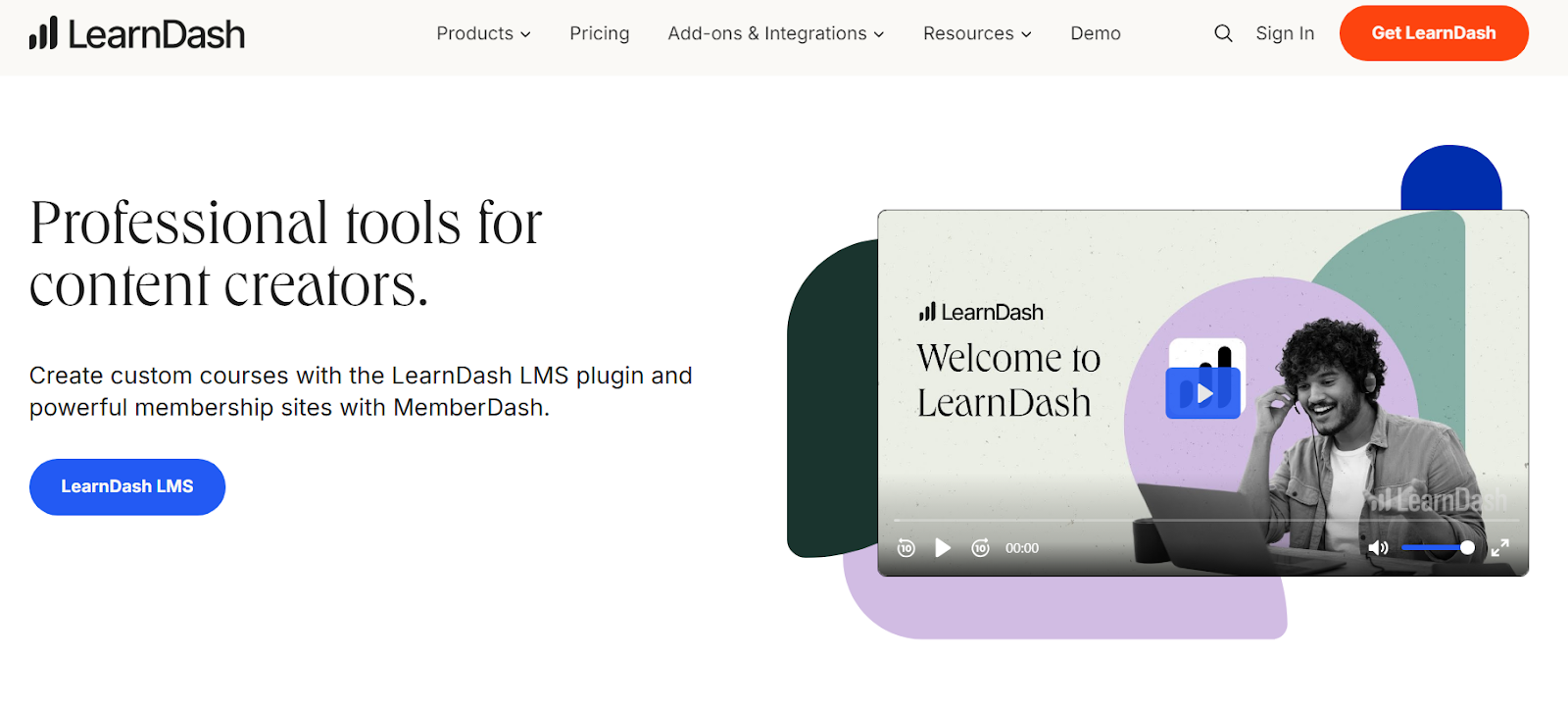Image resolution: width=1568 pixels, height=707 pixels.
Task: Click the 00:00 video timestamp
Action: click(1022, 548)
